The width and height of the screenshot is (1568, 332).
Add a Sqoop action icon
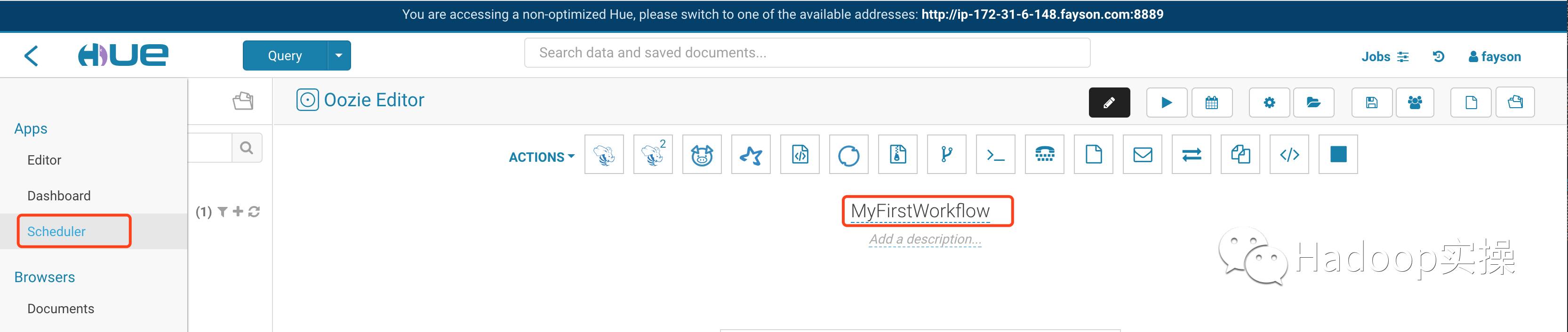848,154
